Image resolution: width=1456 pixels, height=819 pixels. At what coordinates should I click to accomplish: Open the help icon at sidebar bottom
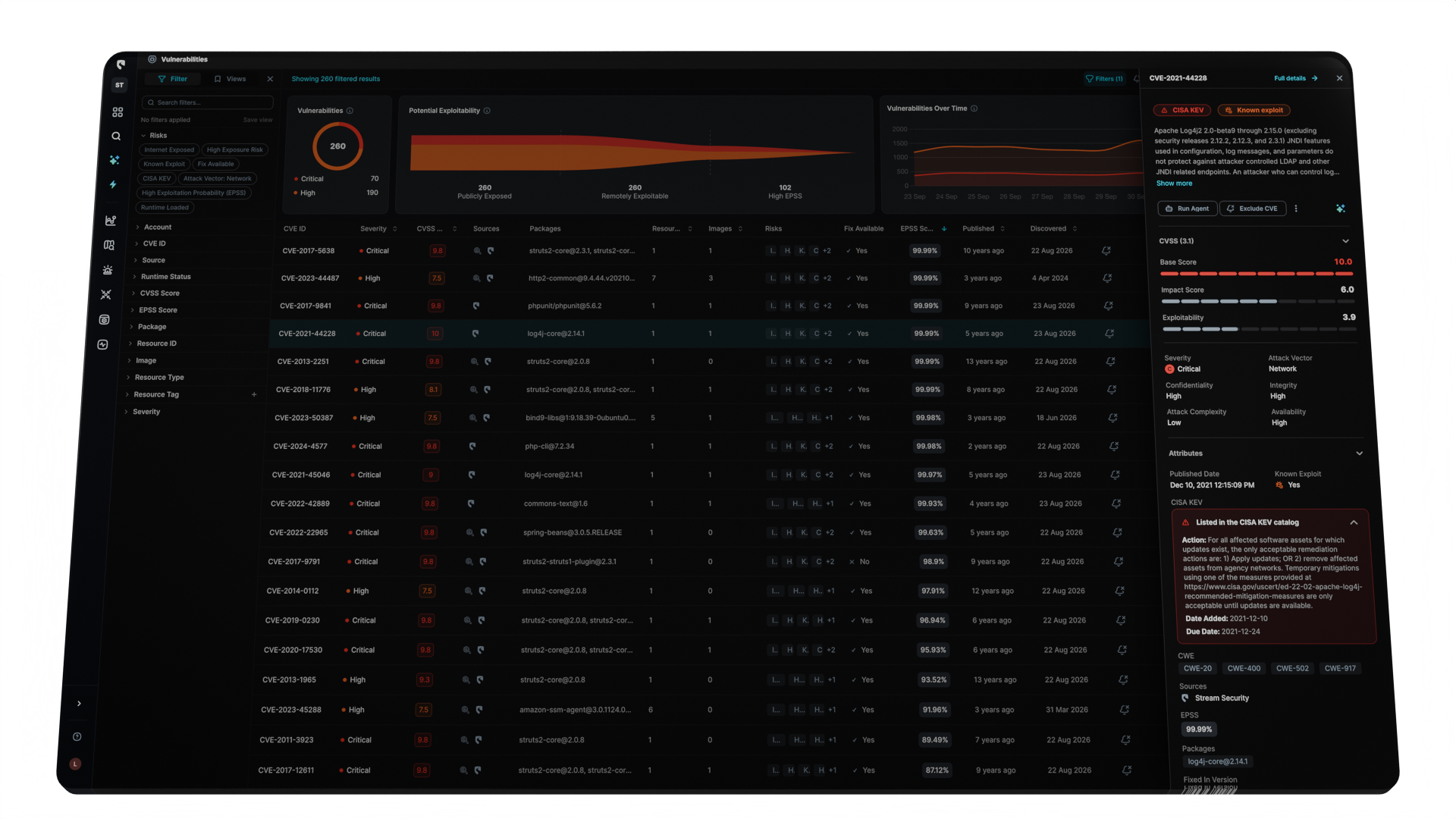coord(77,737)
